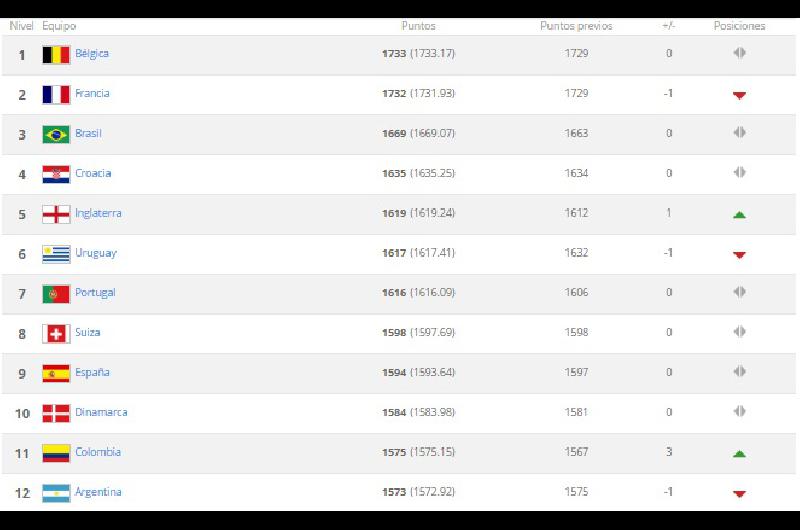Click the unchanged position icon for Bélgica
800x530 pixels.
pyautogui.click(x=739, y=53)
